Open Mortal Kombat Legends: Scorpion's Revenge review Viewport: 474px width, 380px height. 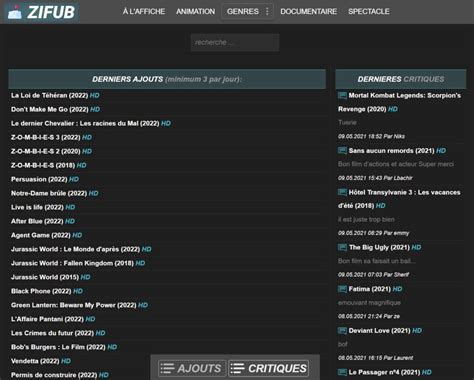[x=400, y=102]
